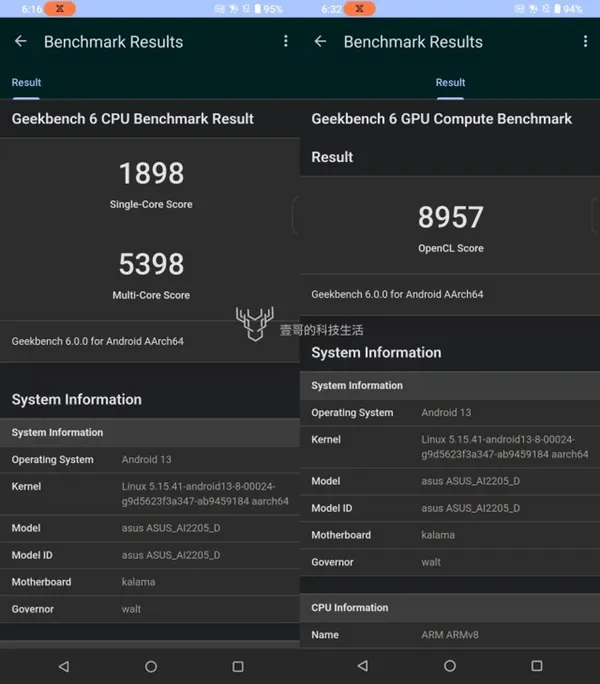The width and height of the screenshot is (600, 684).
Task: Tap Model ID row on right screen
Action: tap(450, 508)
